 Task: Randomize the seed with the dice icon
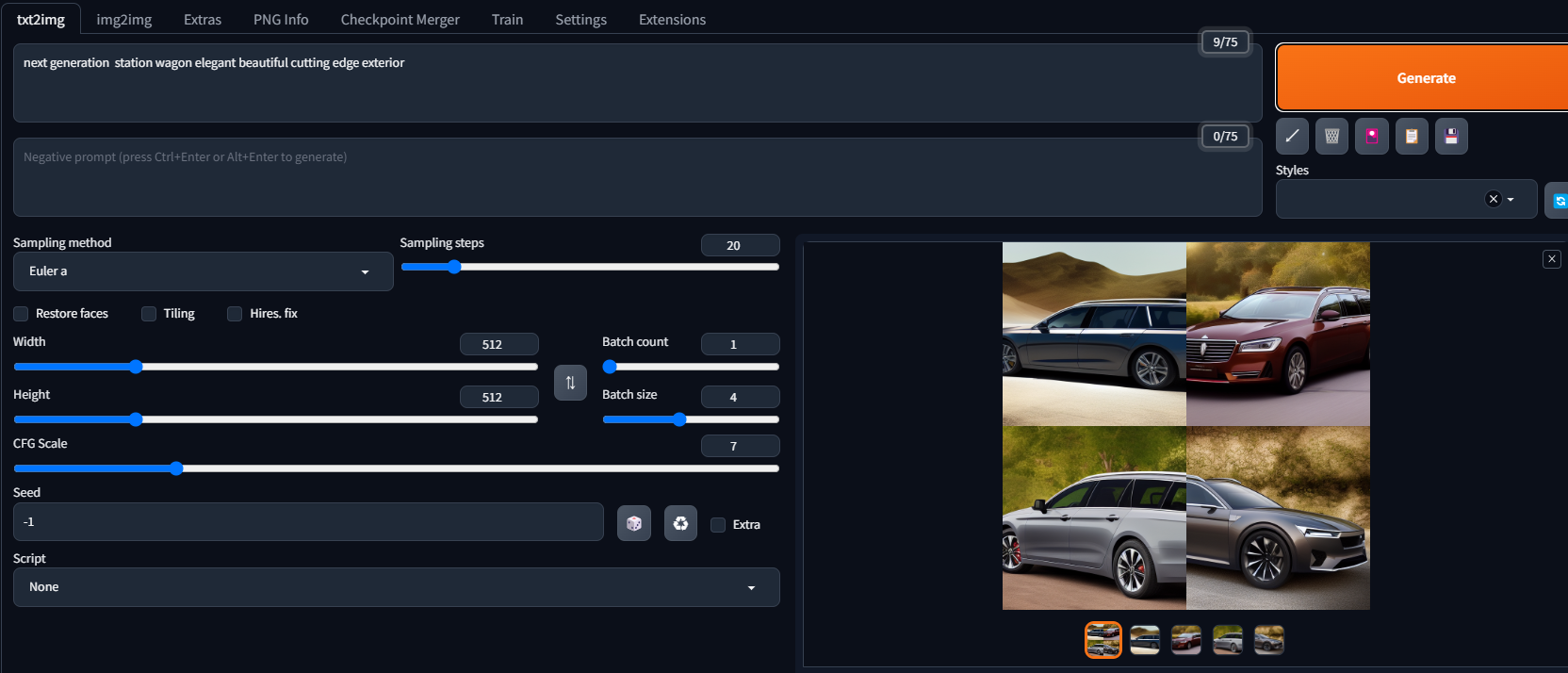tap(634, 523)
